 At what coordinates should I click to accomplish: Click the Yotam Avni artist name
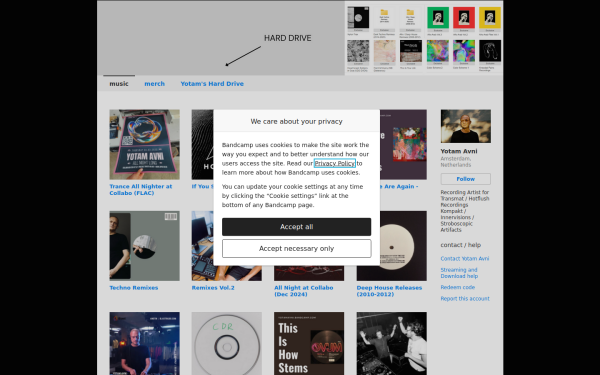click(x=459, y=151)
